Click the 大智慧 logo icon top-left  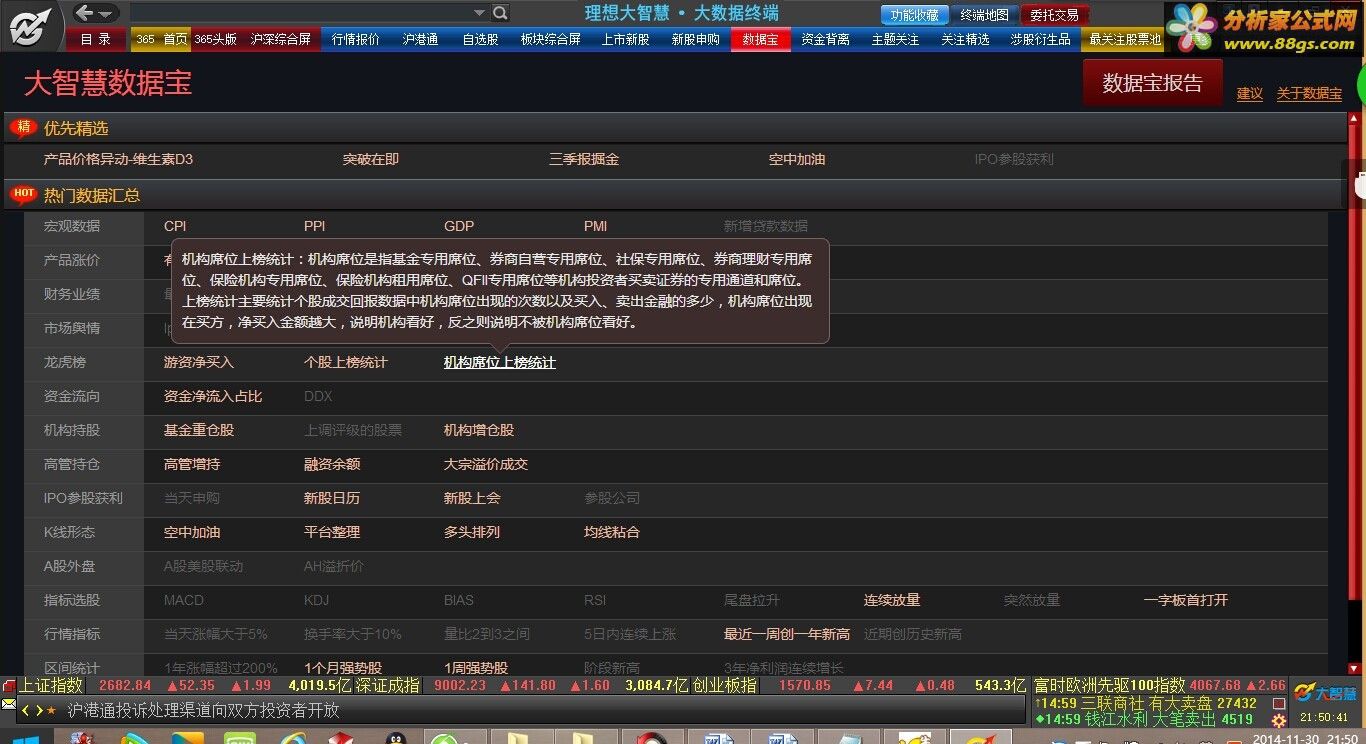tap(33, 26)
